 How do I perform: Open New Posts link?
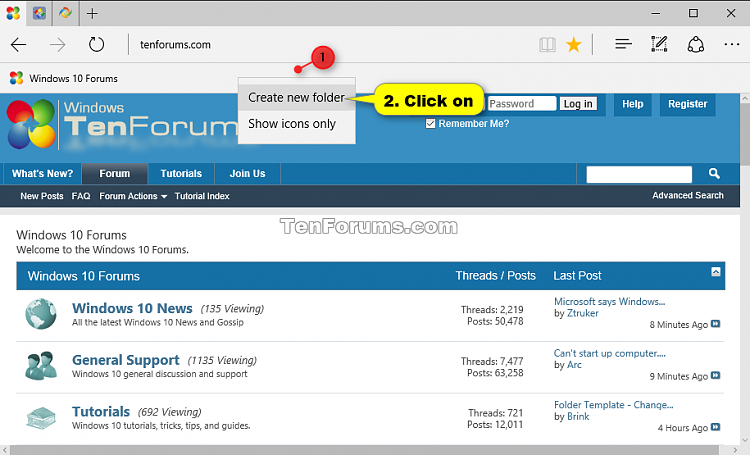42,196
